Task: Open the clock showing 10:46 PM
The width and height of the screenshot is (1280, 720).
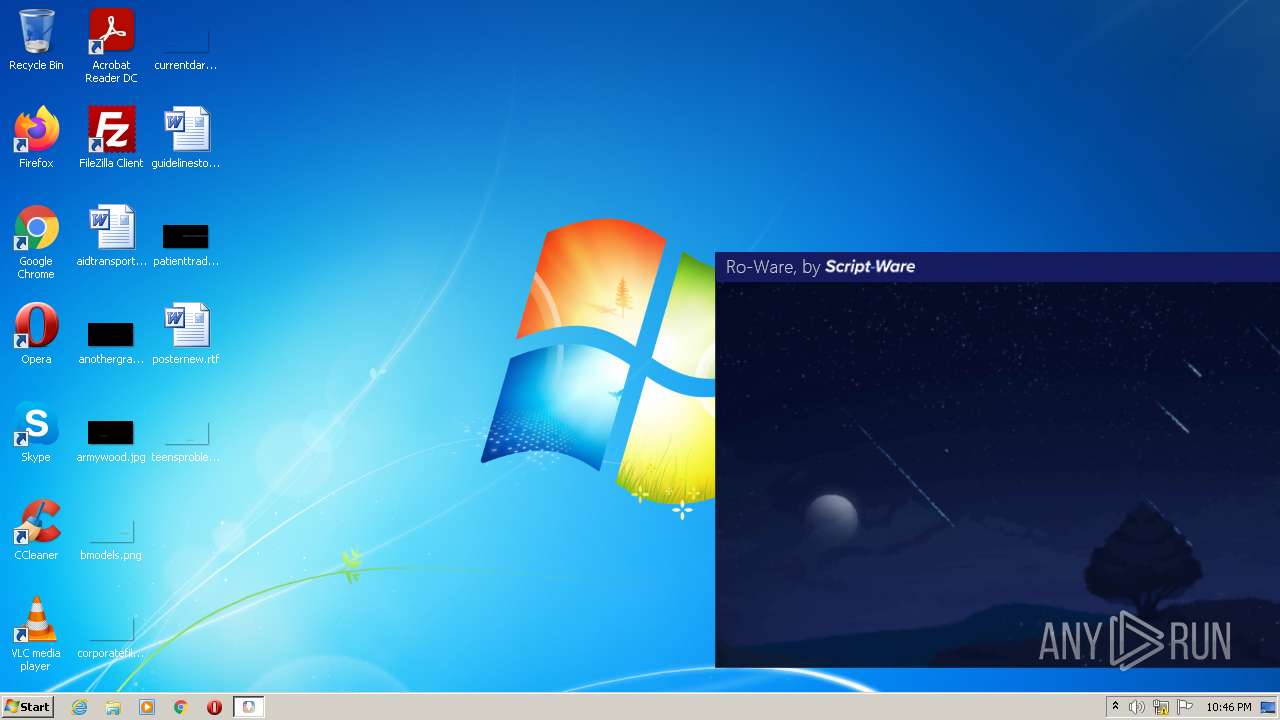Action: coord(1229,707)
